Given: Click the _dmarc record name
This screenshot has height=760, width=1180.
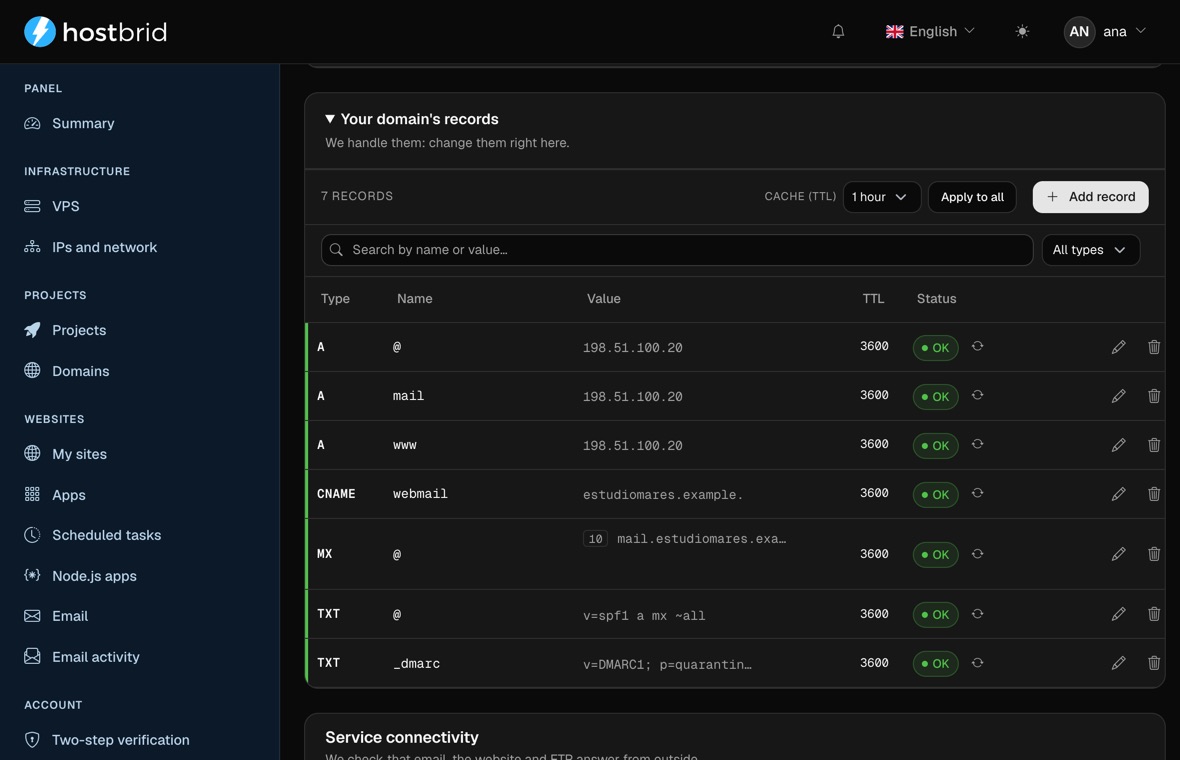Looking at the screenshot, I should [416, 664].
